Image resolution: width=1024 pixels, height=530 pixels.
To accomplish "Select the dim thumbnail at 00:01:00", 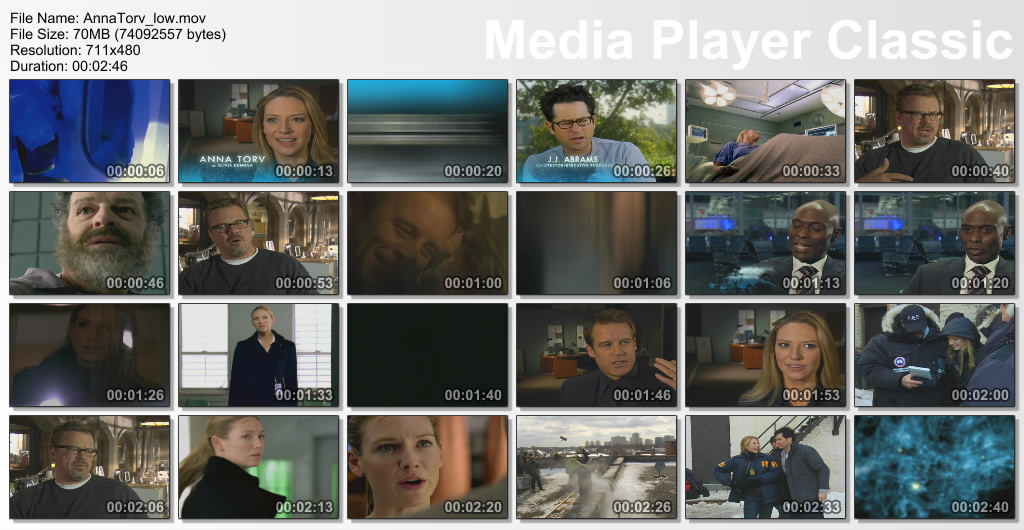I will click(427, 243).
